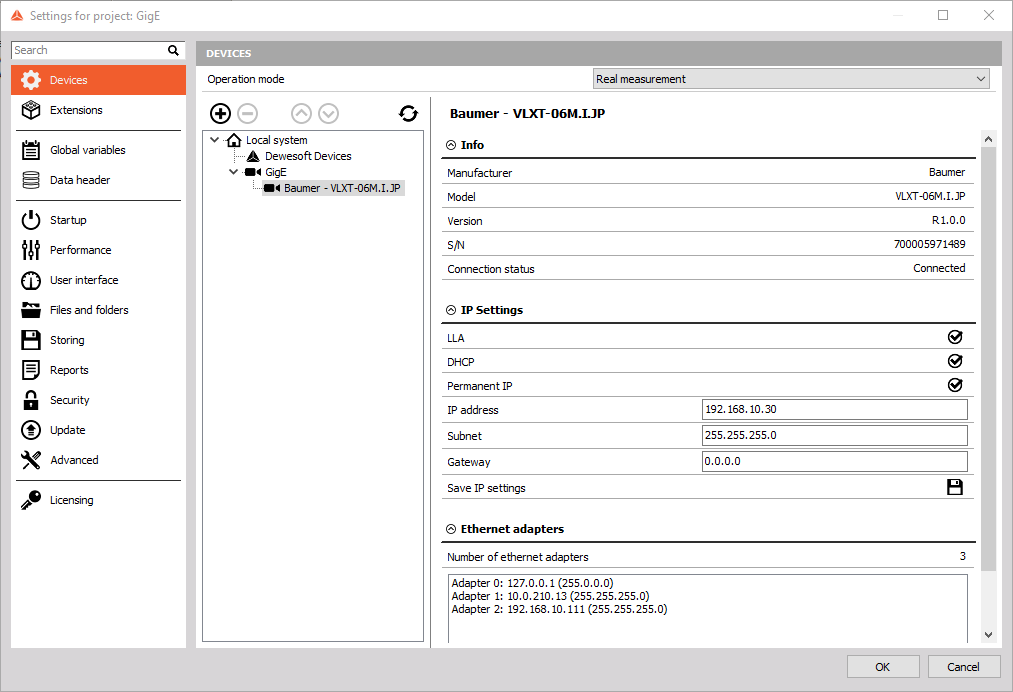
Task: Collapse the IP Settings section
Action: click(451, 310)
